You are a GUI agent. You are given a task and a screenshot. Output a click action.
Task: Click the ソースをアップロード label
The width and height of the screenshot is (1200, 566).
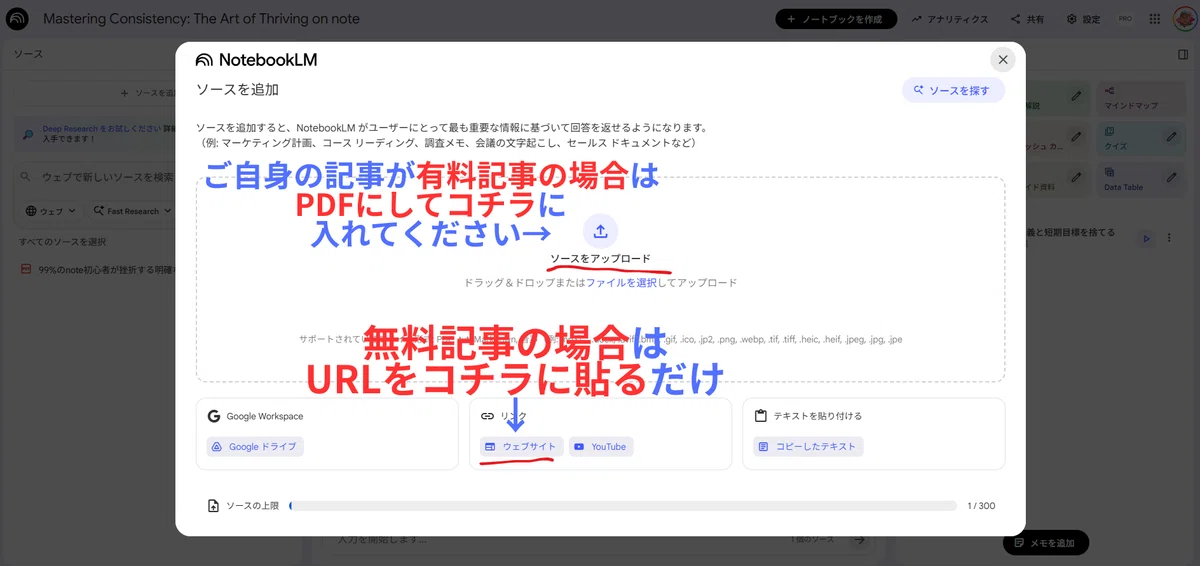tap(600, 259)
